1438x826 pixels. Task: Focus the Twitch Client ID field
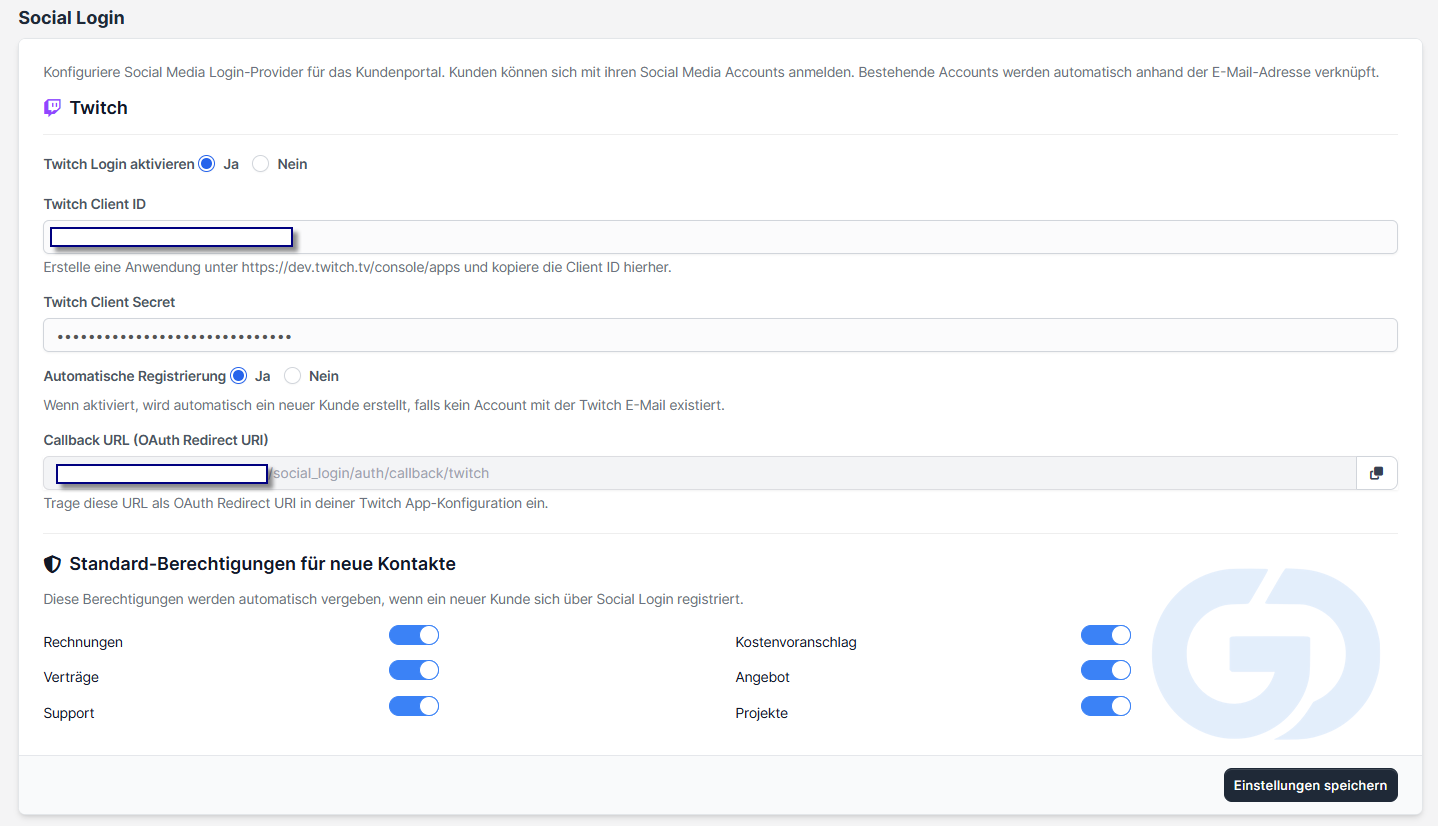[x=720, y=237]
